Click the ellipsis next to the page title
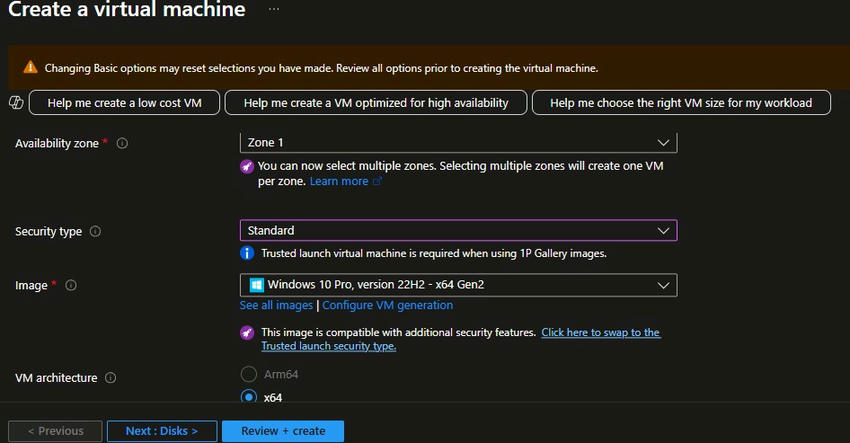850x443 pixels. point(274,10)
